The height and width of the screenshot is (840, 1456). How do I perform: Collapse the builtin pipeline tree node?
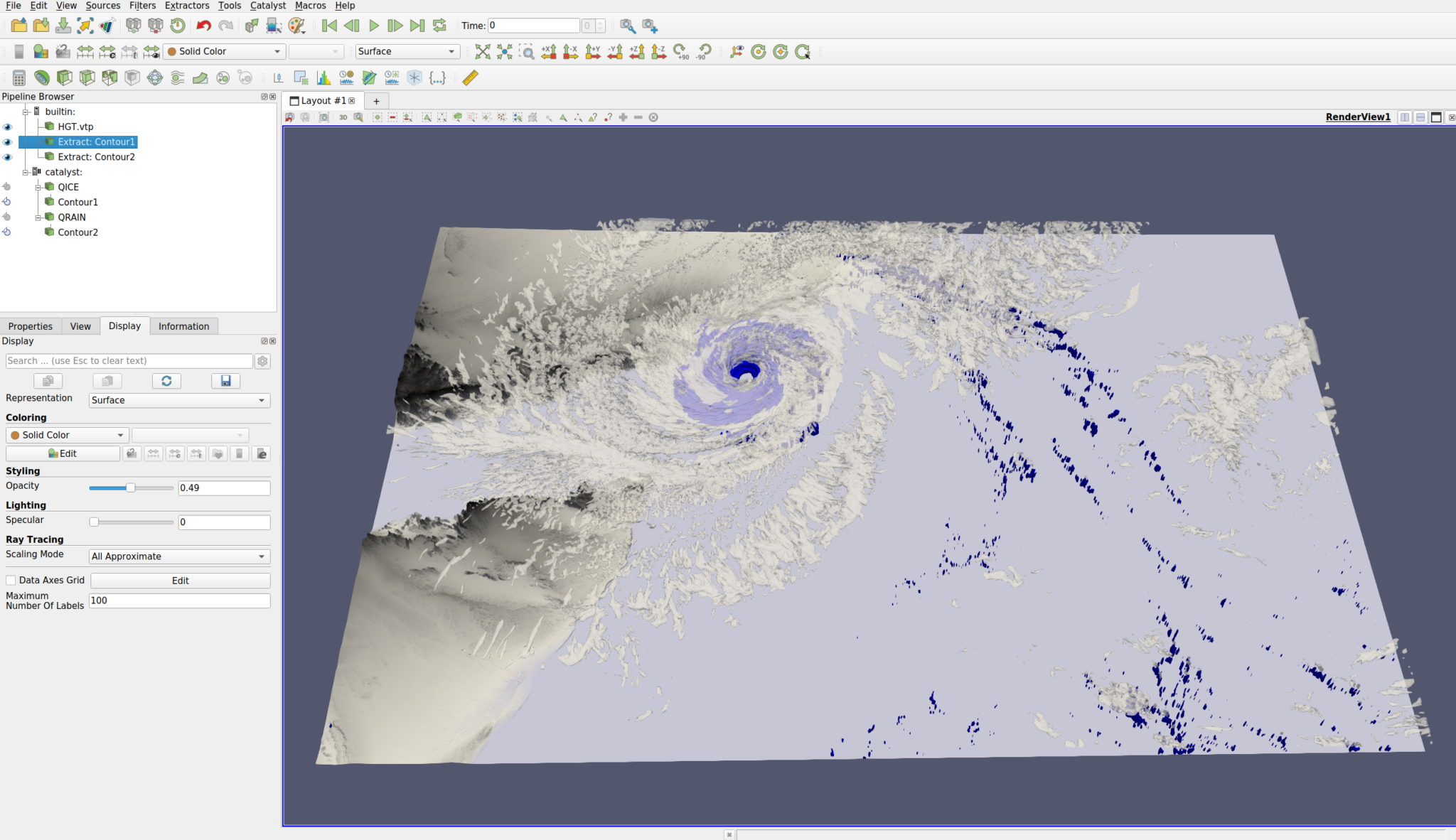[x=26, y=112]
